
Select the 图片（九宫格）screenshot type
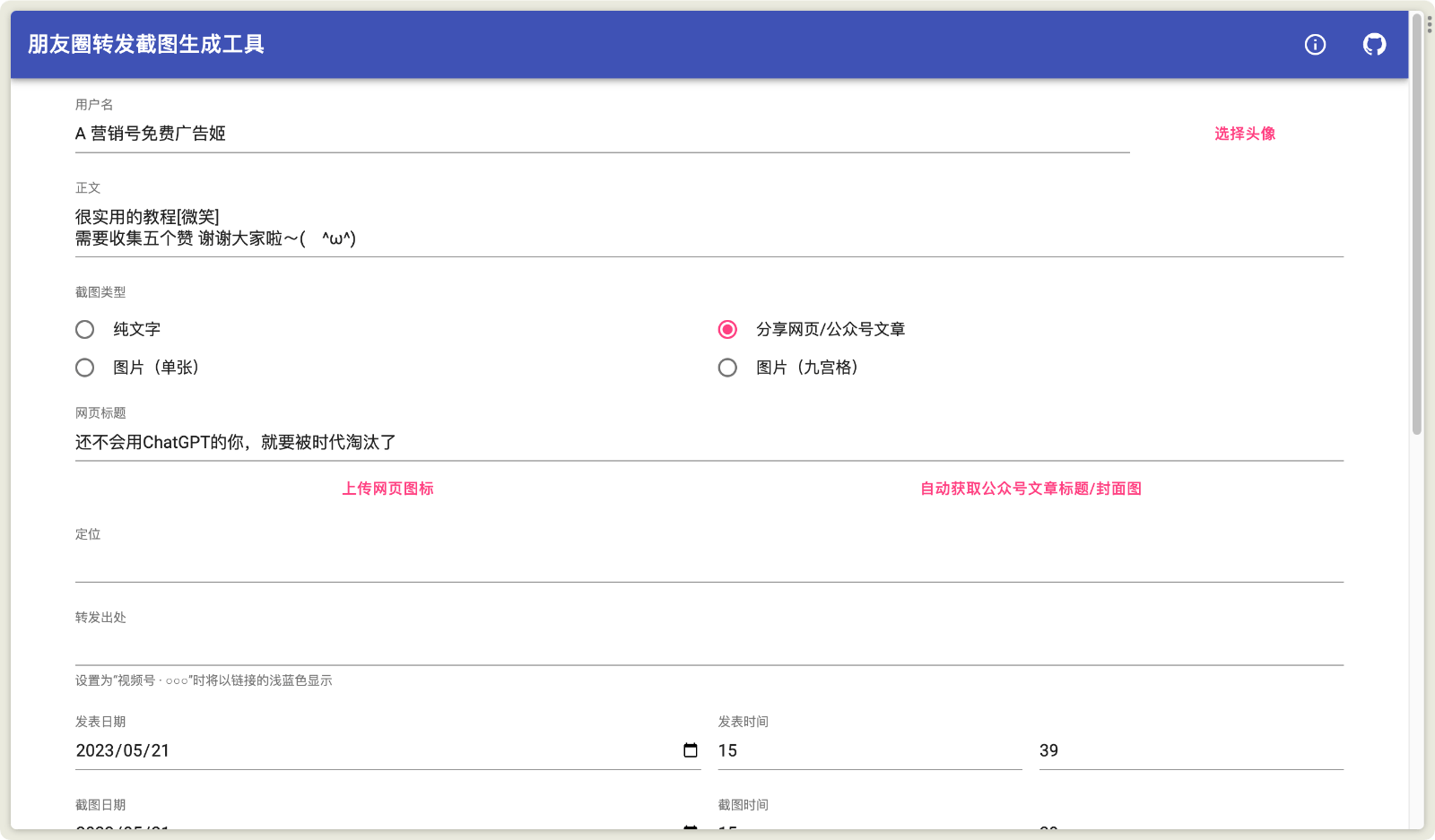tap(727, 368)
